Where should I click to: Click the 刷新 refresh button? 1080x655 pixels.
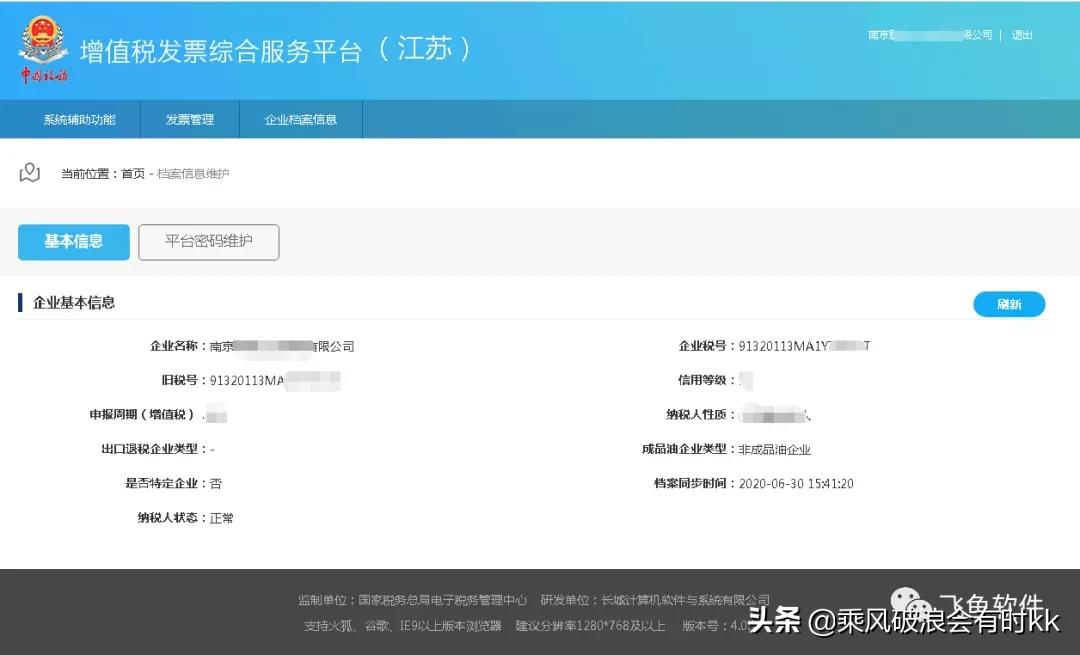point(1008,304)
